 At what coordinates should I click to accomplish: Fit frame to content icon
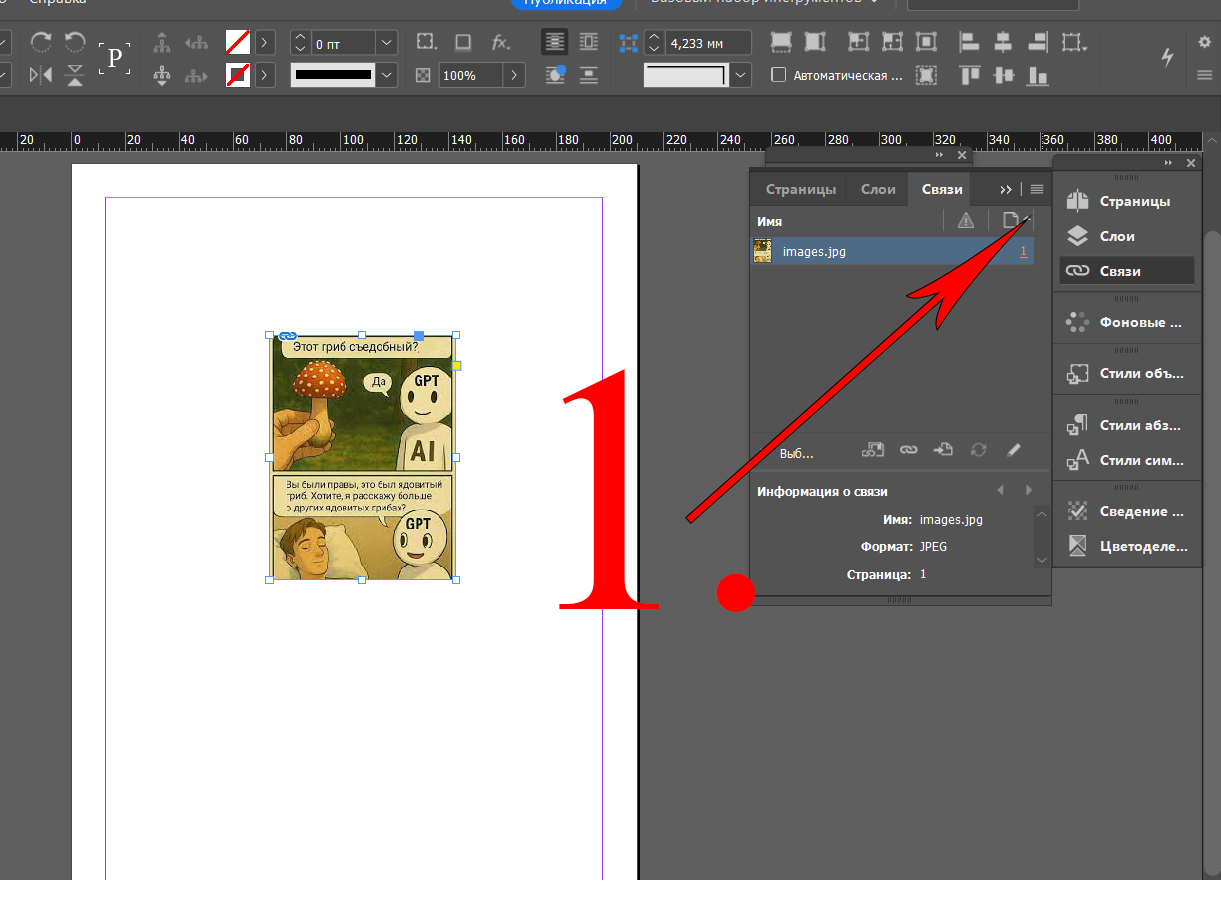click(892, 42)
